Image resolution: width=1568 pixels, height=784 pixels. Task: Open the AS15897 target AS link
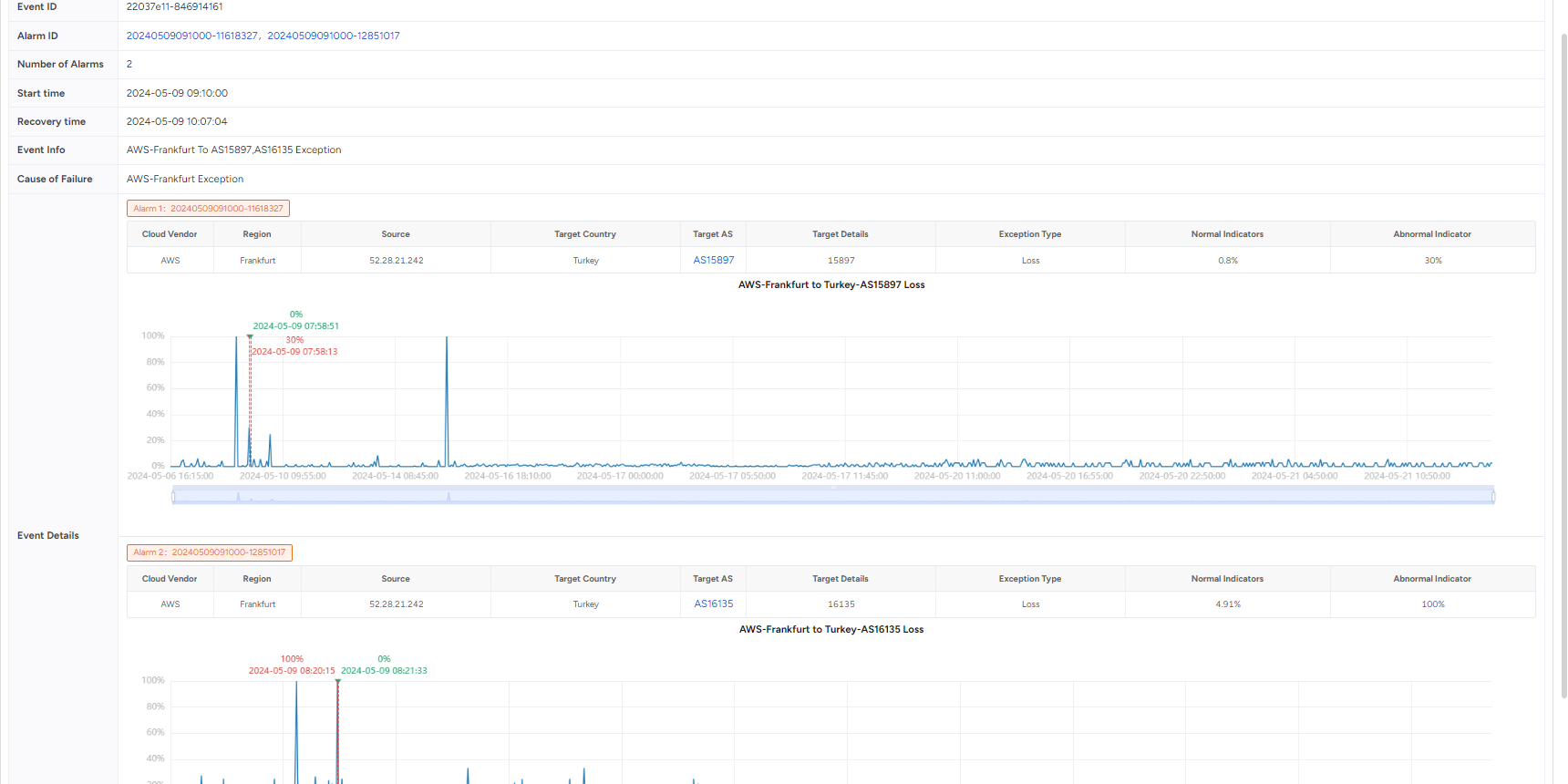tap(714, 260)
